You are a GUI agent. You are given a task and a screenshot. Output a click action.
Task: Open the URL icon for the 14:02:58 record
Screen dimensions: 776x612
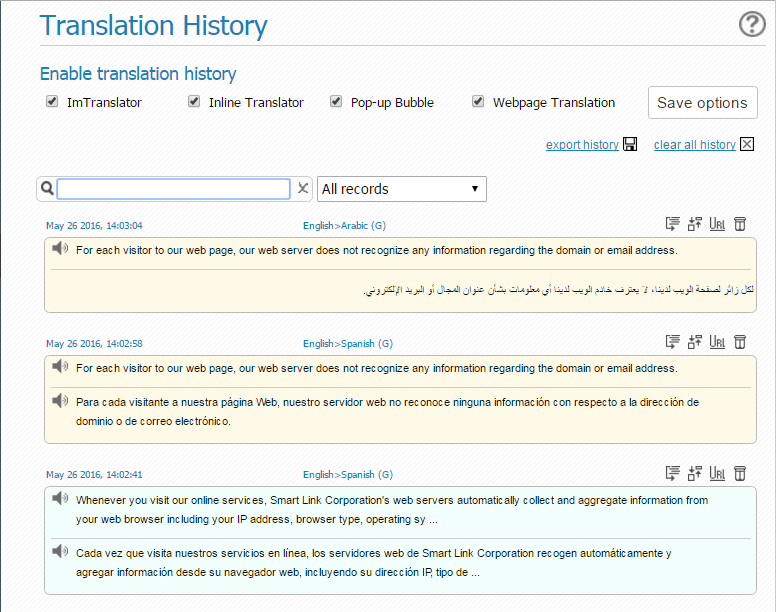tap(717, 342)
